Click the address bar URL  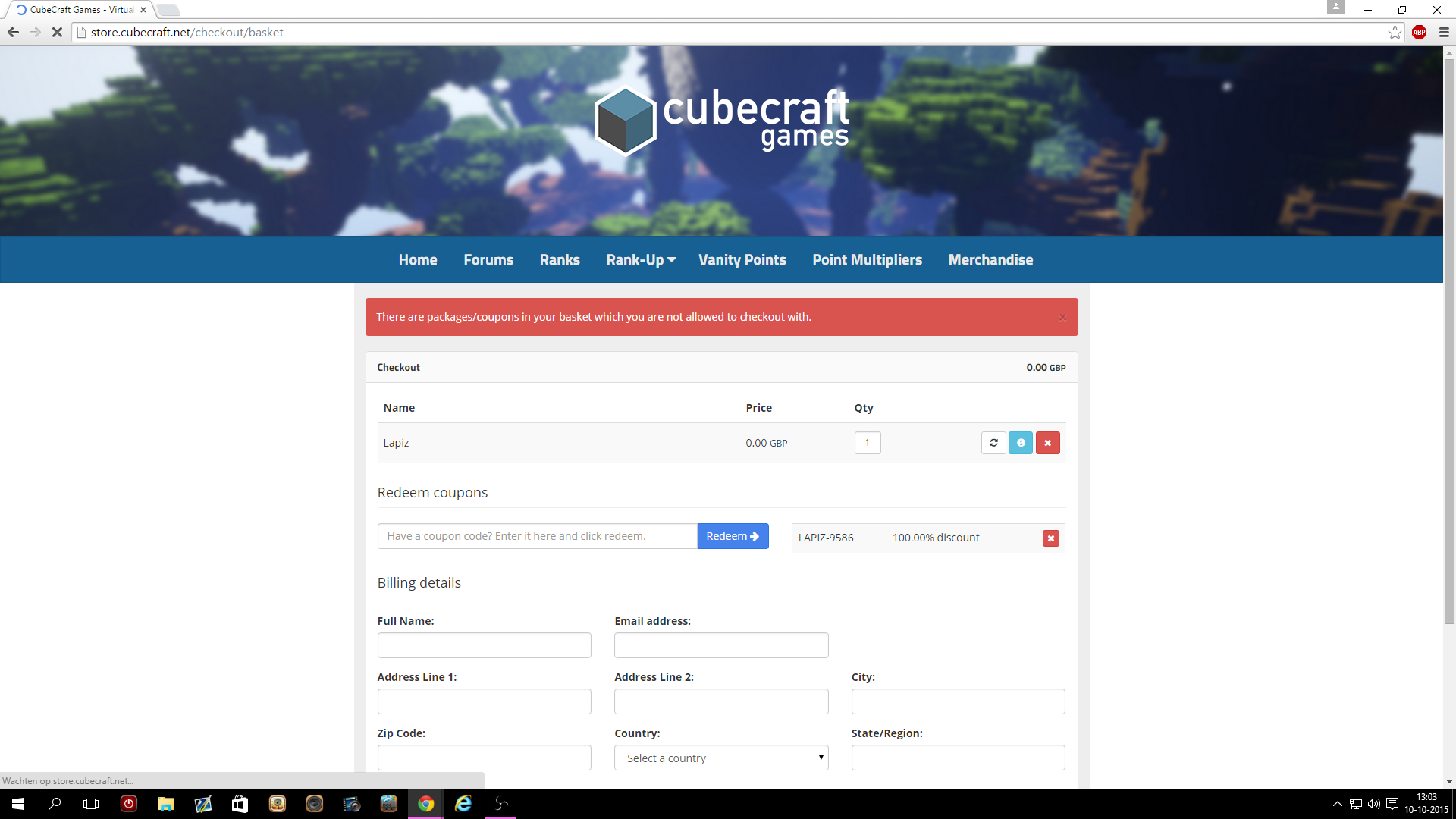[187, 32]
